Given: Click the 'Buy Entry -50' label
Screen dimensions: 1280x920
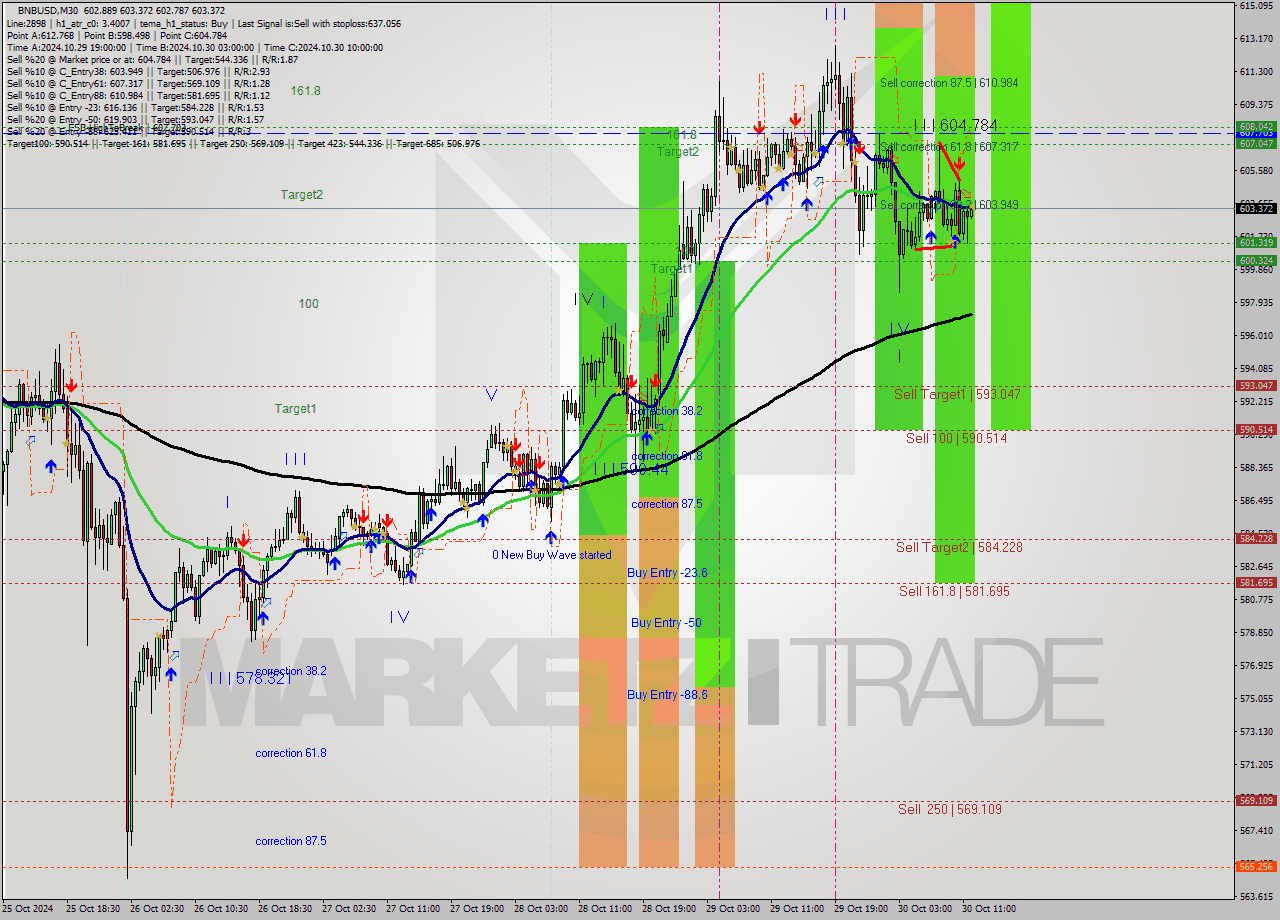Looking at the screenshot, I should [666, 623].
